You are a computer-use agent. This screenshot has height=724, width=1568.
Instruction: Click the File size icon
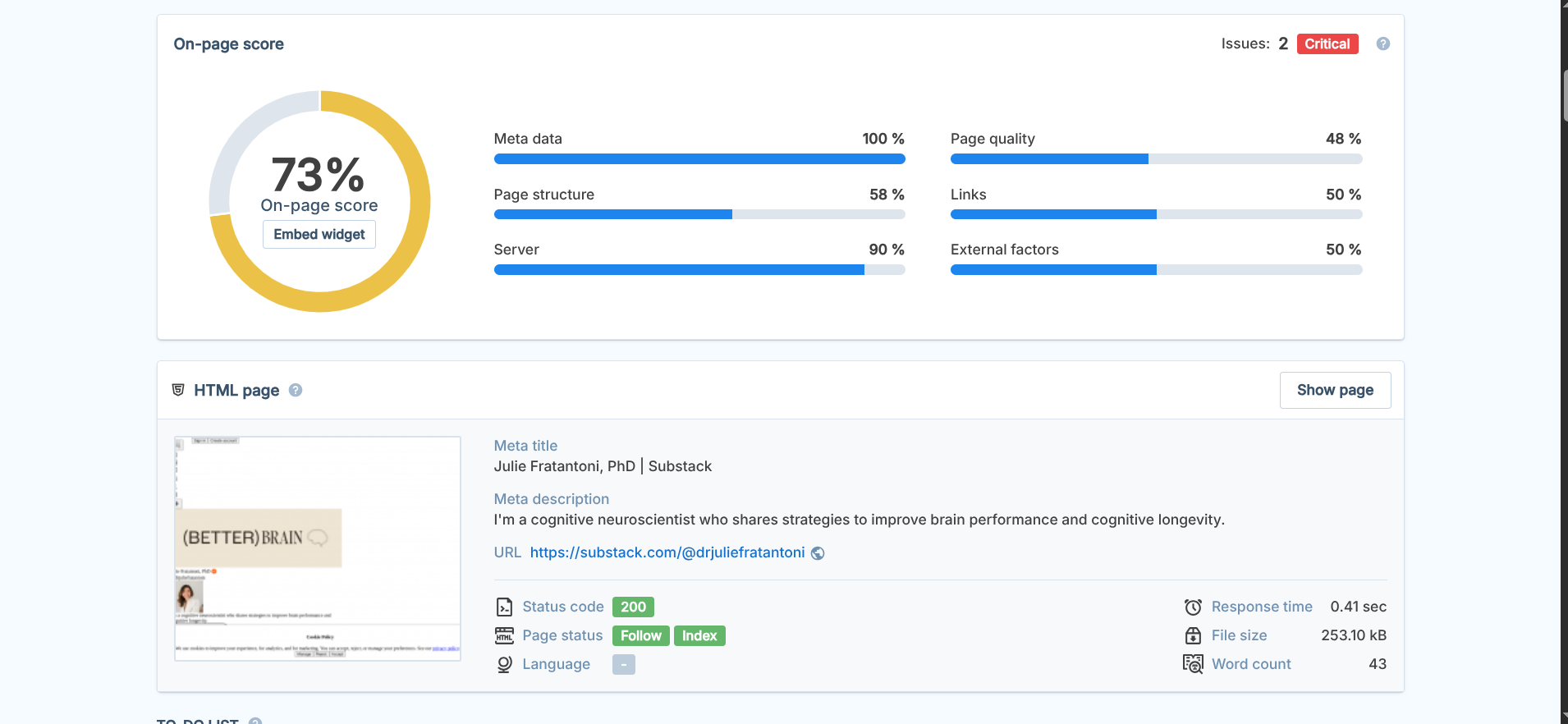pos(1193,636)
